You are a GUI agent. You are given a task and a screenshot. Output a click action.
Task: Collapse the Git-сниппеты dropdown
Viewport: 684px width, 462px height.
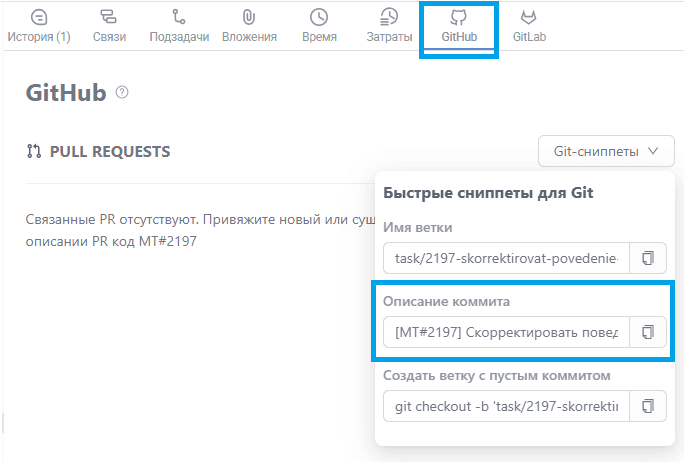[606, 151]
